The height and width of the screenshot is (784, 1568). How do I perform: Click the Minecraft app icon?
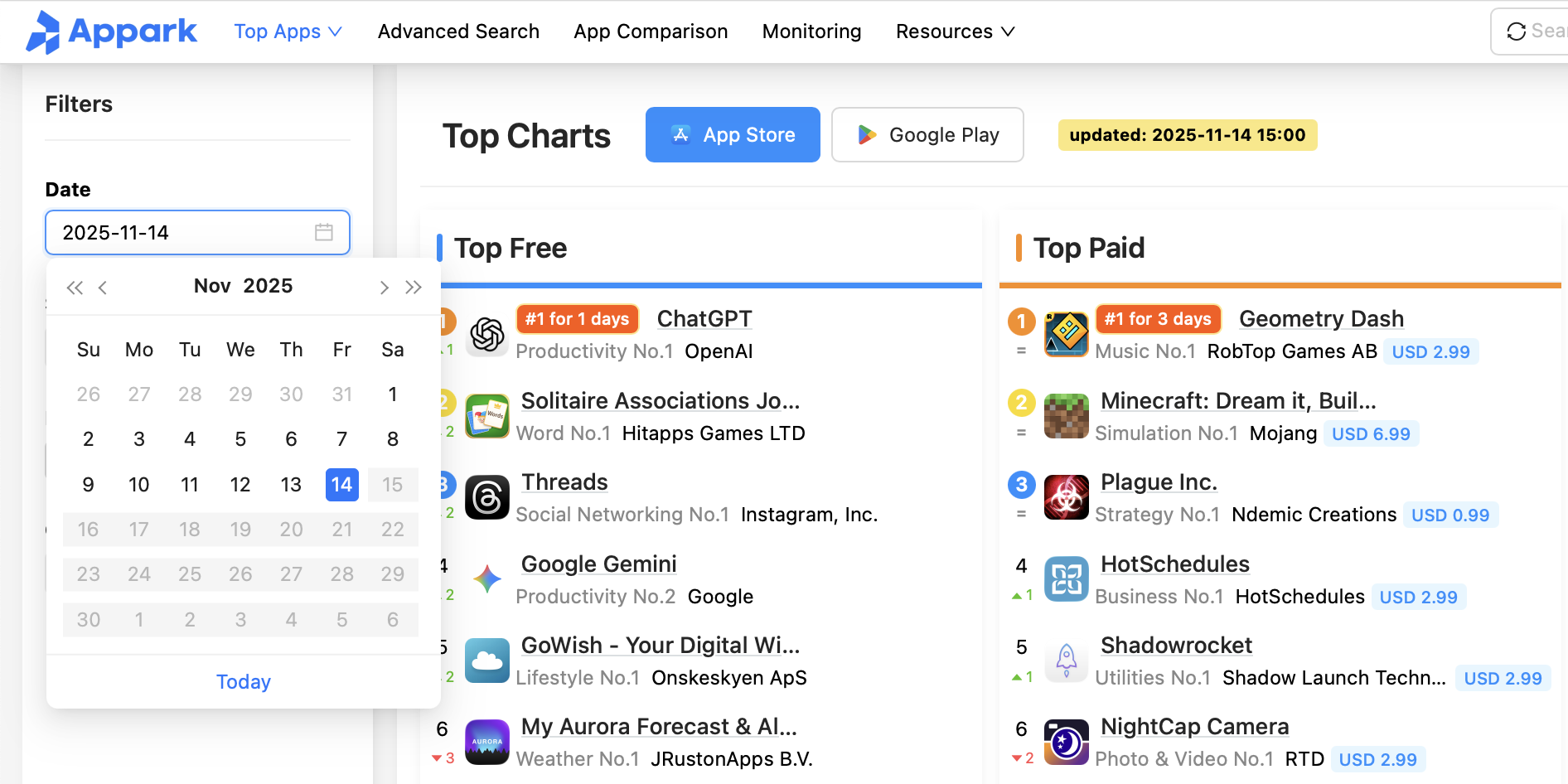click(1066, 416)
